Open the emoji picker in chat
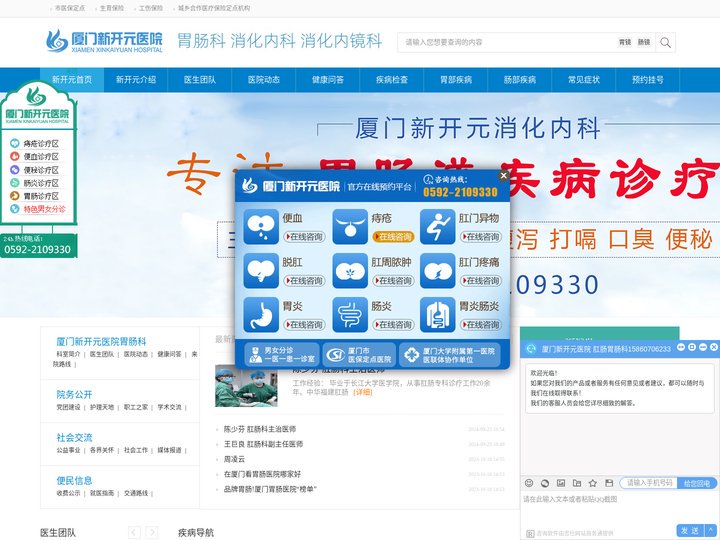Screen dimensions: 720x540 tap(529, 483)
